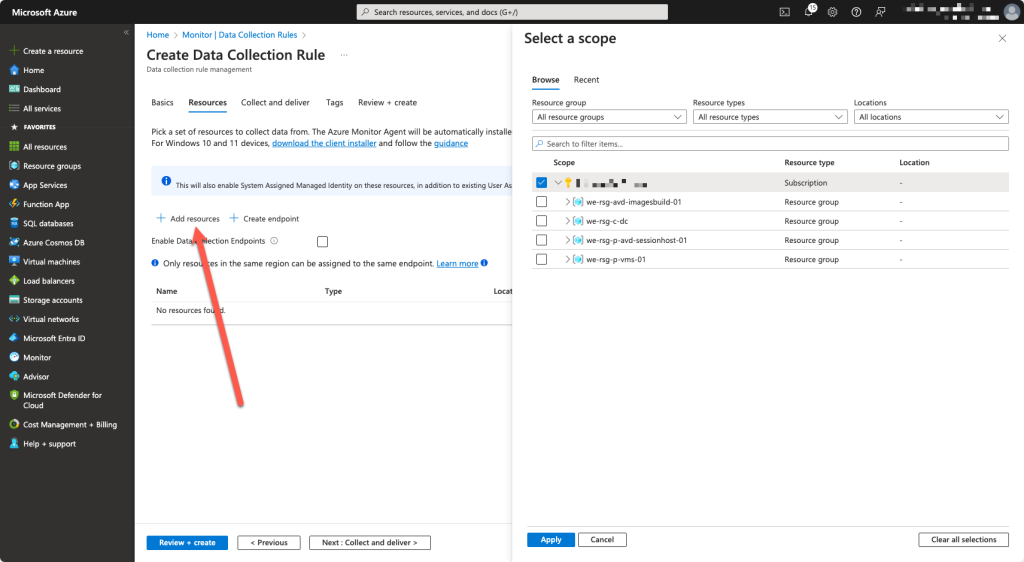
Task: Open Dashboard from sidebar
Action: 42,89
